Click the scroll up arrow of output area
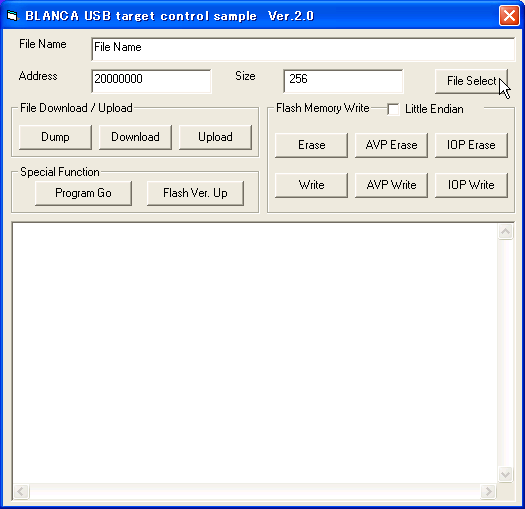The image size is (525, 509). pyautogui.click(x=506, y=231)
